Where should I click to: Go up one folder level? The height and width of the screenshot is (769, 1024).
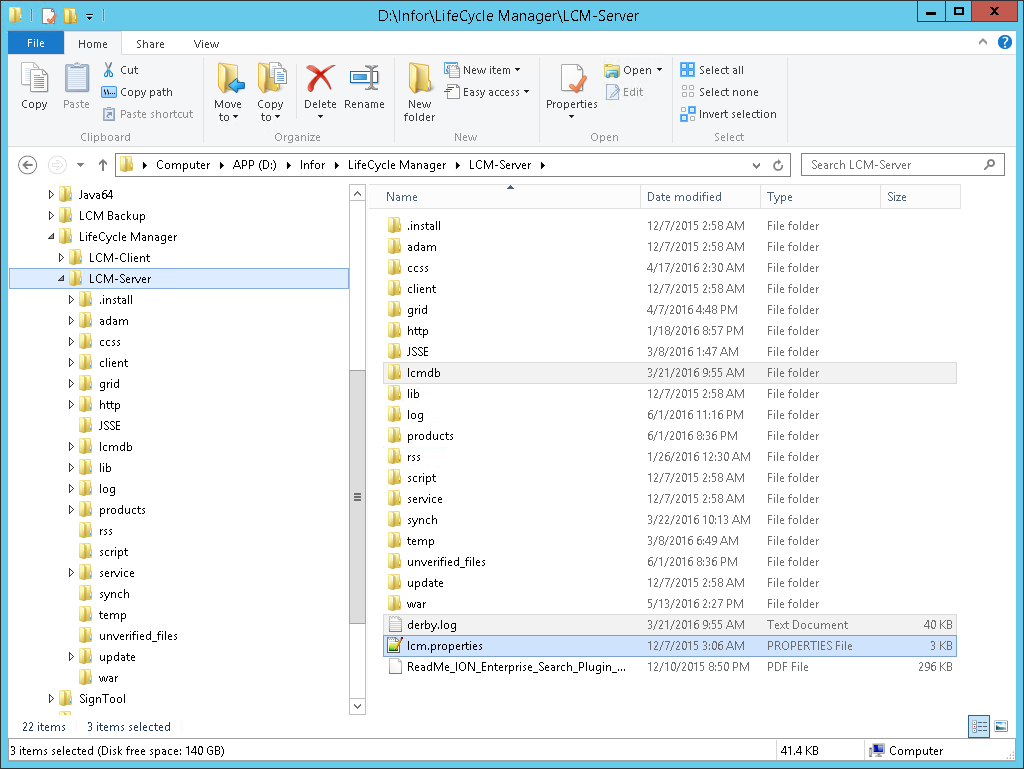click(x=102, y=165)
